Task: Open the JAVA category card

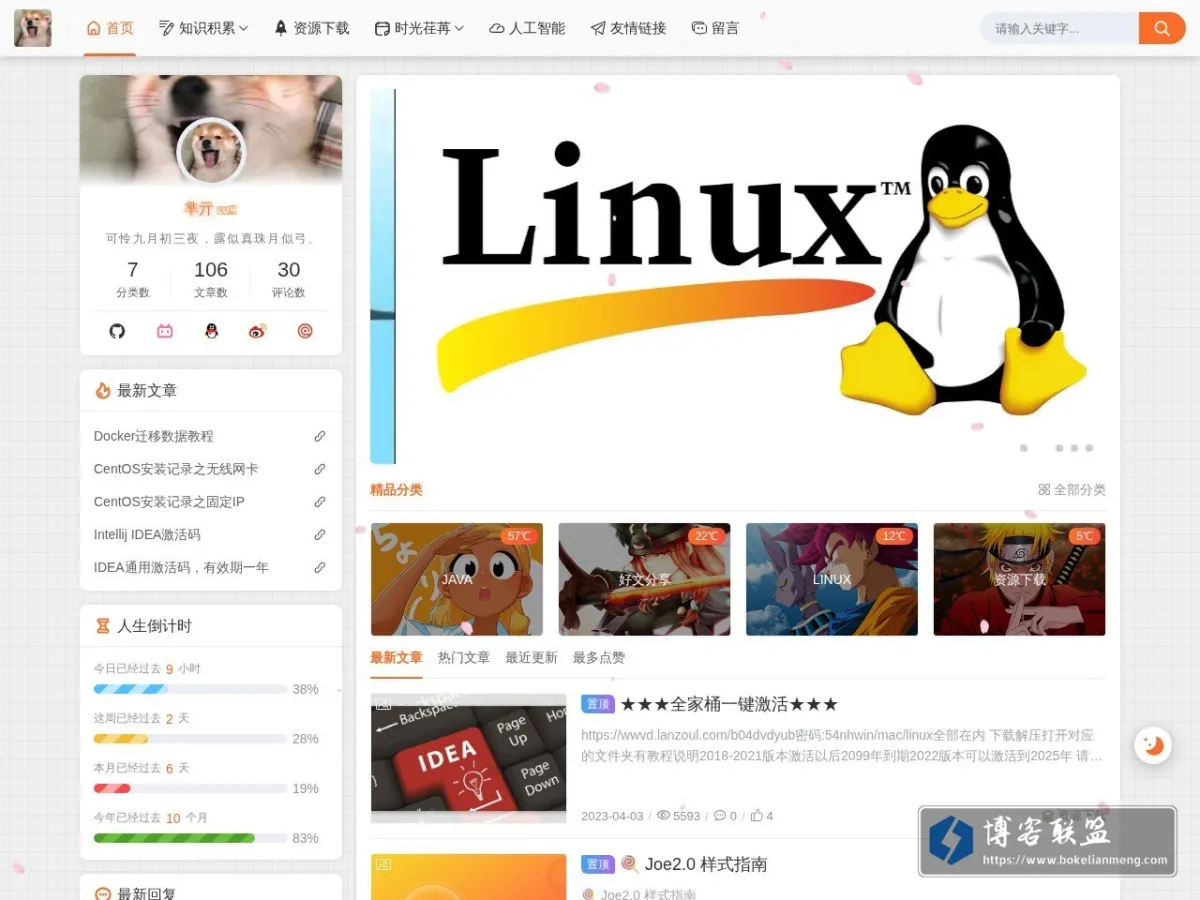Action: [x=457, y=579]
